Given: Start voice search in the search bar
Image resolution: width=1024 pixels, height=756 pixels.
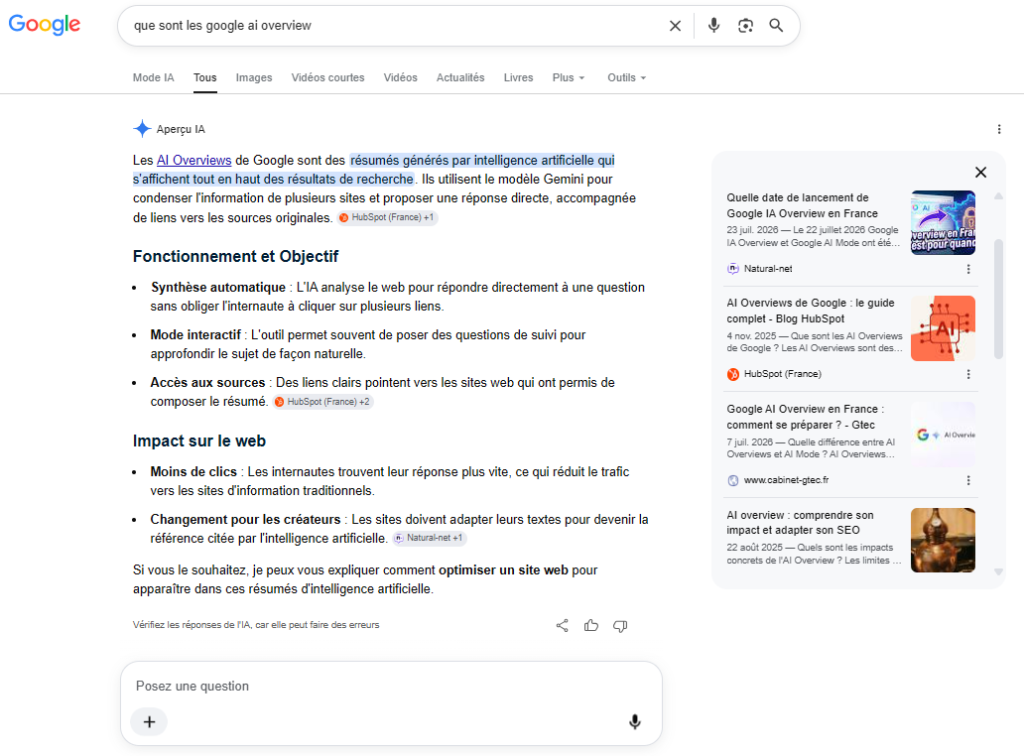Looking at the screenshot, I should (714, 25).
